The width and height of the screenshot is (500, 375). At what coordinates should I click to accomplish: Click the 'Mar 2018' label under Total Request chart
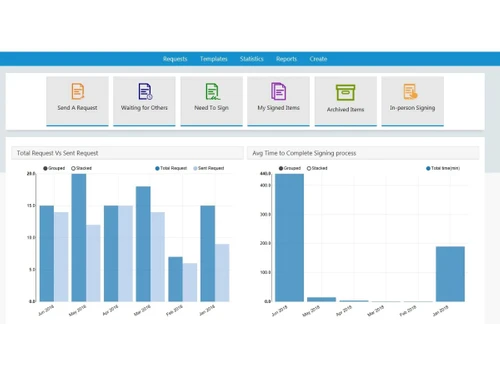142,310
